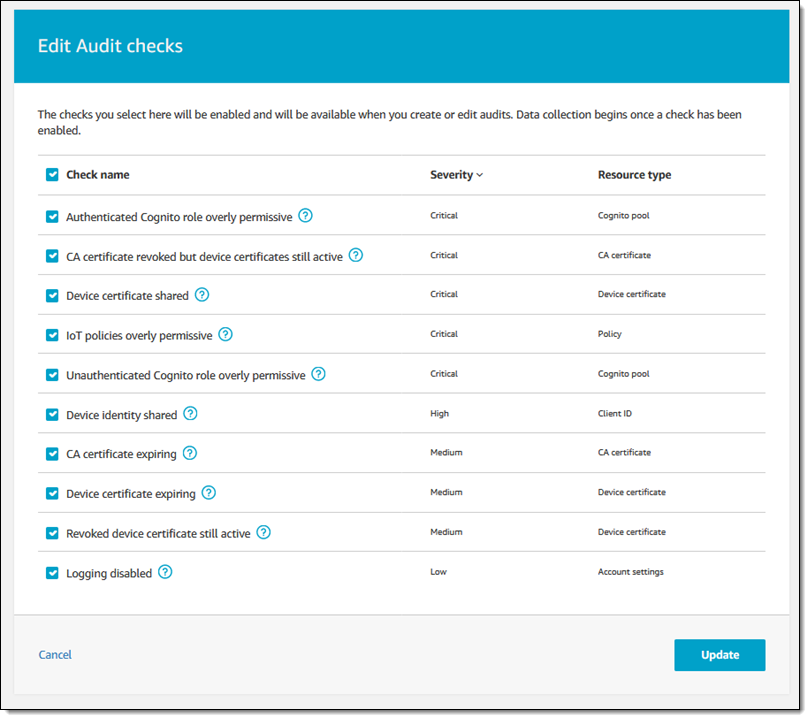Click the Resource type column header
This screenshot has height=720, width=810.
[634, 175]
